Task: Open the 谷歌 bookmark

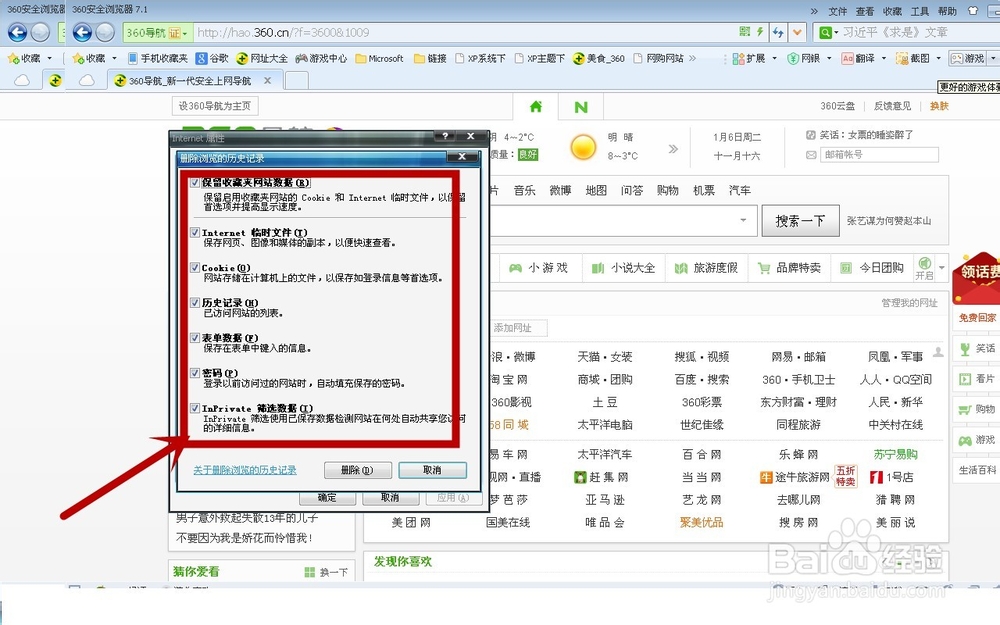Action: tap(212, 58)
